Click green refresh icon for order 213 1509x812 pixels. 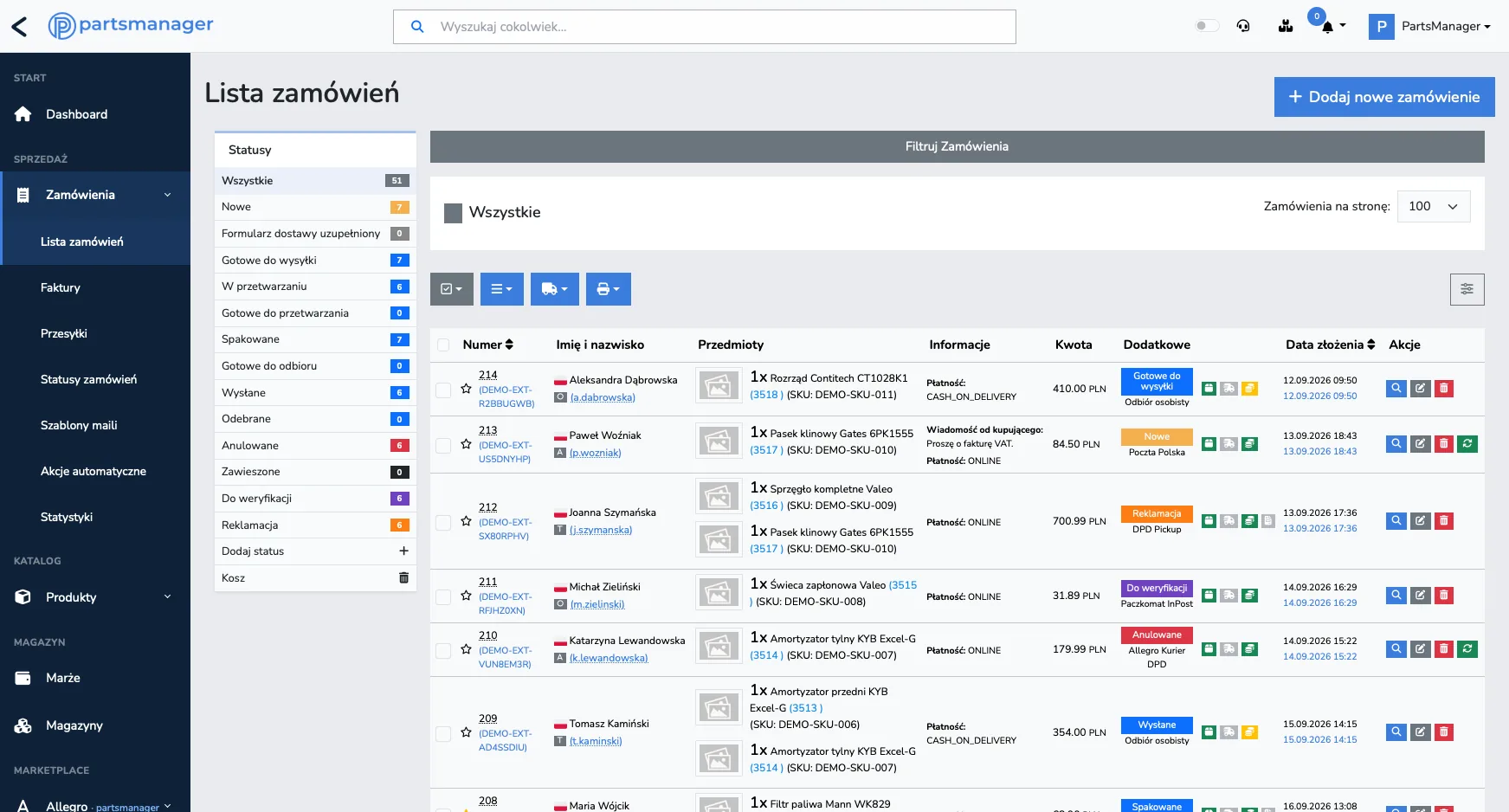[x=1467, y=444]
